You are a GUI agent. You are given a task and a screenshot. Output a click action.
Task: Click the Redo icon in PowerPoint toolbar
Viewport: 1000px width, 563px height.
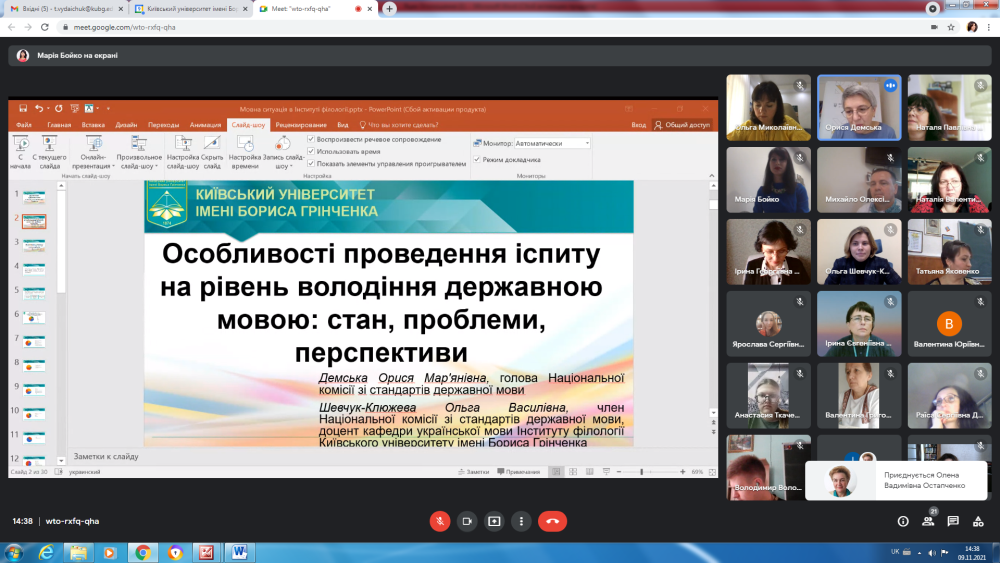tap(59, 108)
